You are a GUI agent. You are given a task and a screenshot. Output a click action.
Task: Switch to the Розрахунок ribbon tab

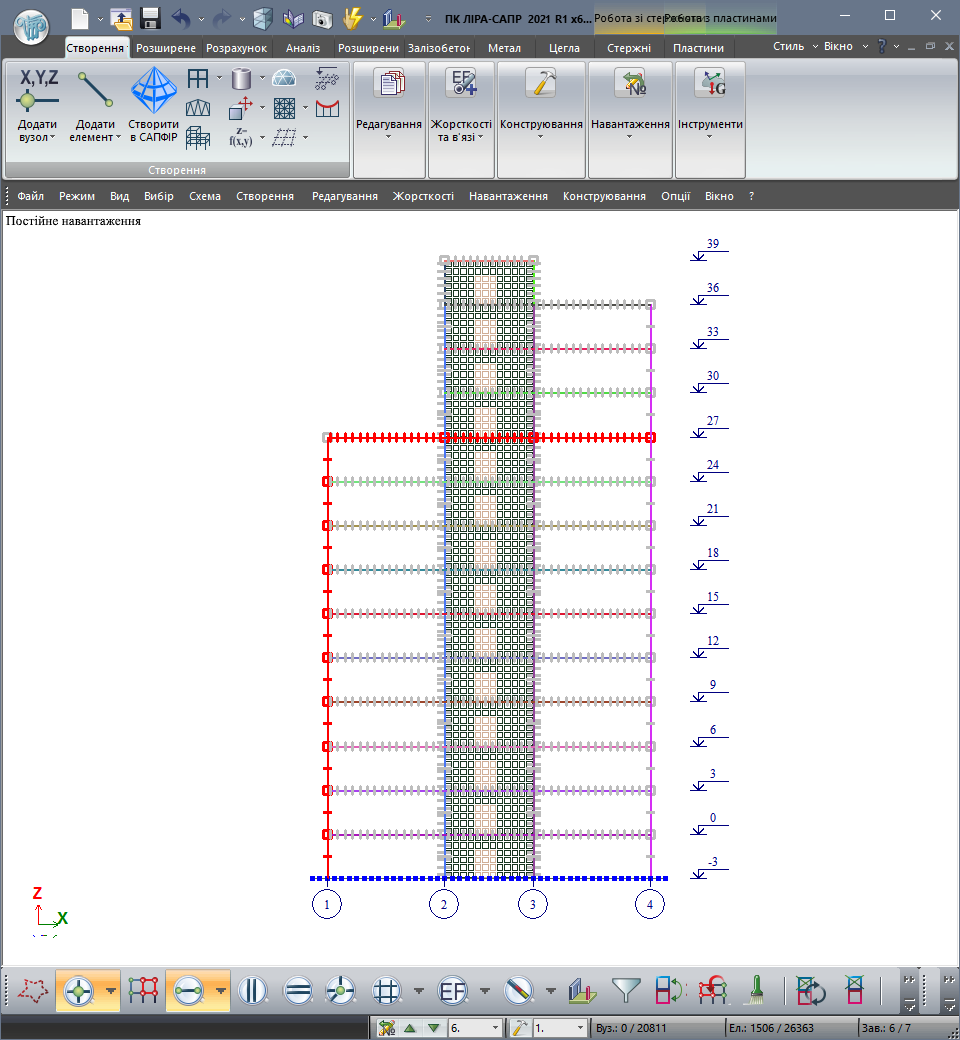coord(236,48)
